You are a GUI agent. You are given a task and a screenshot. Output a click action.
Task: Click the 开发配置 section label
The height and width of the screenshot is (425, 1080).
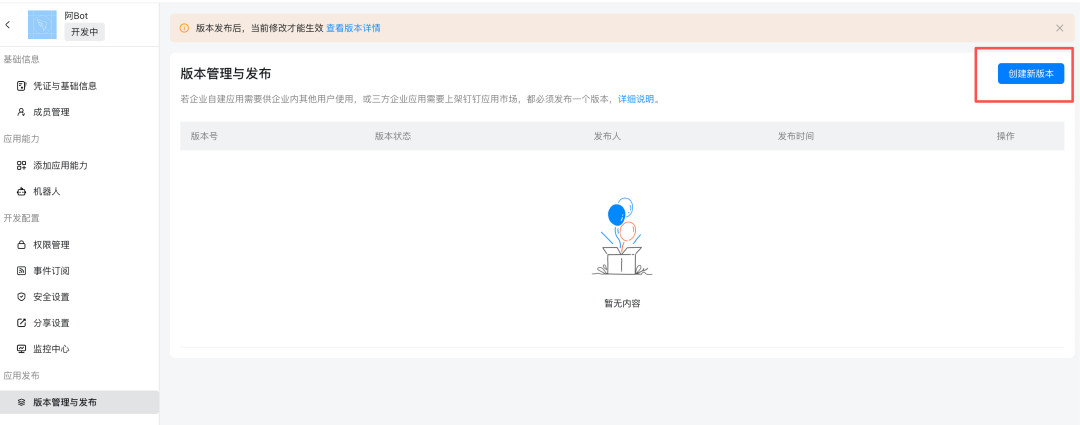[x=21, y=218]
